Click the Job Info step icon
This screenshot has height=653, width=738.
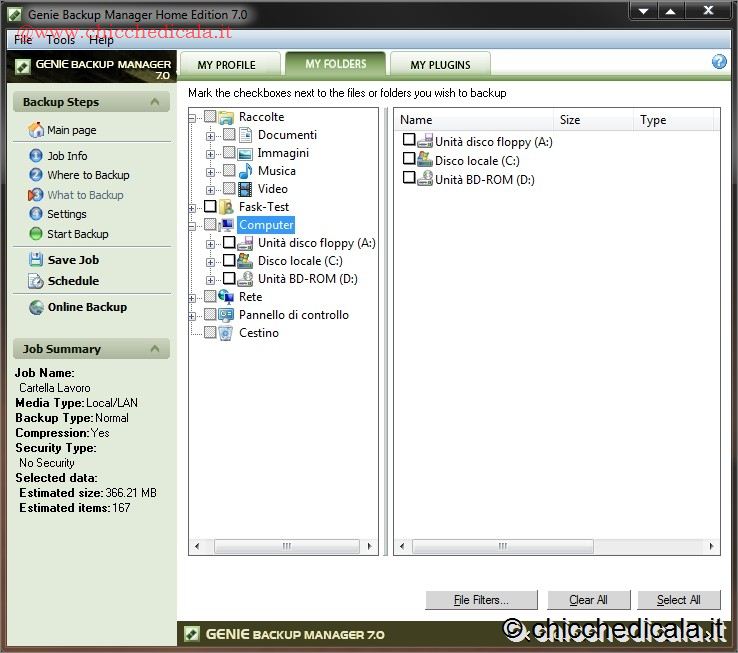tap(36, 156)
